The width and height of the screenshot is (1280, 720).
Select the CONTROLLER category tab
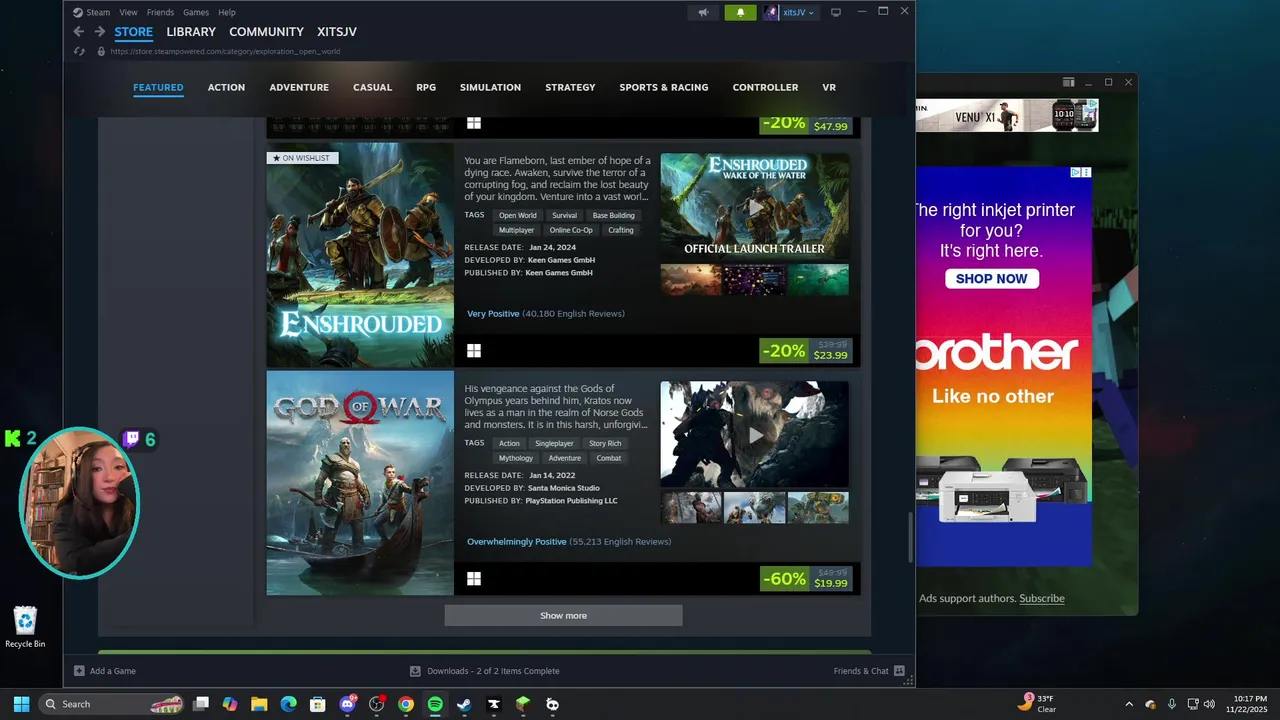coord(765,87)
